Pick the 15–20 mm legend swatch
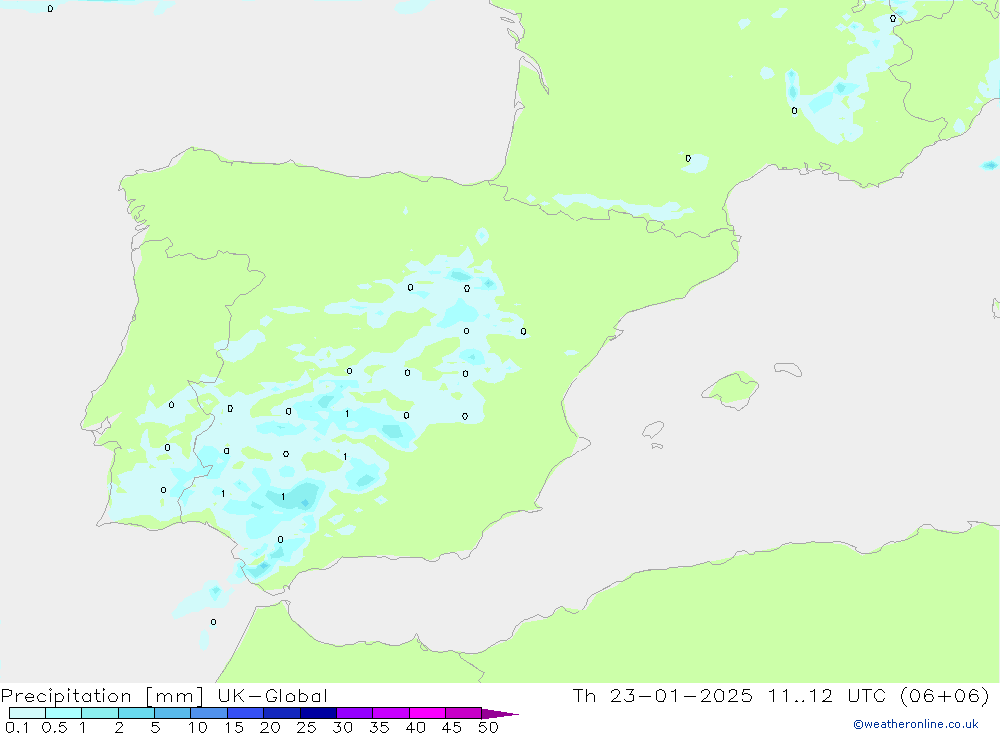Screen dimensions: 1000x733 coord(246,713)
